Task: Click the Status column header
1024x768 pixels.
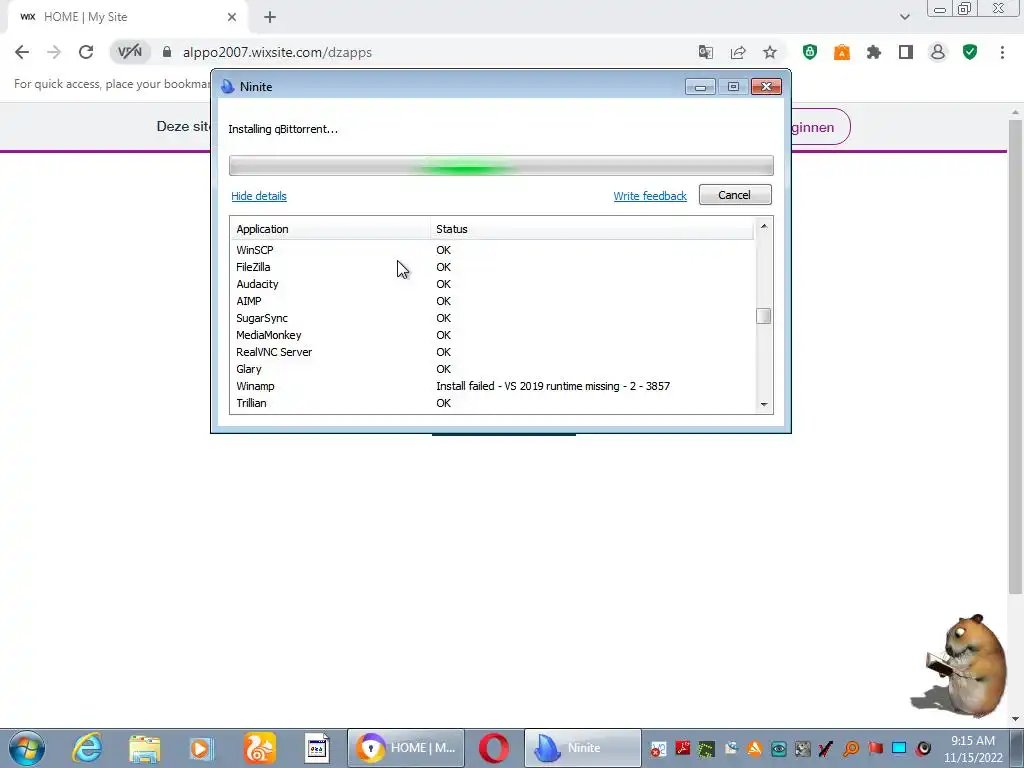Action: pos(592,229)
